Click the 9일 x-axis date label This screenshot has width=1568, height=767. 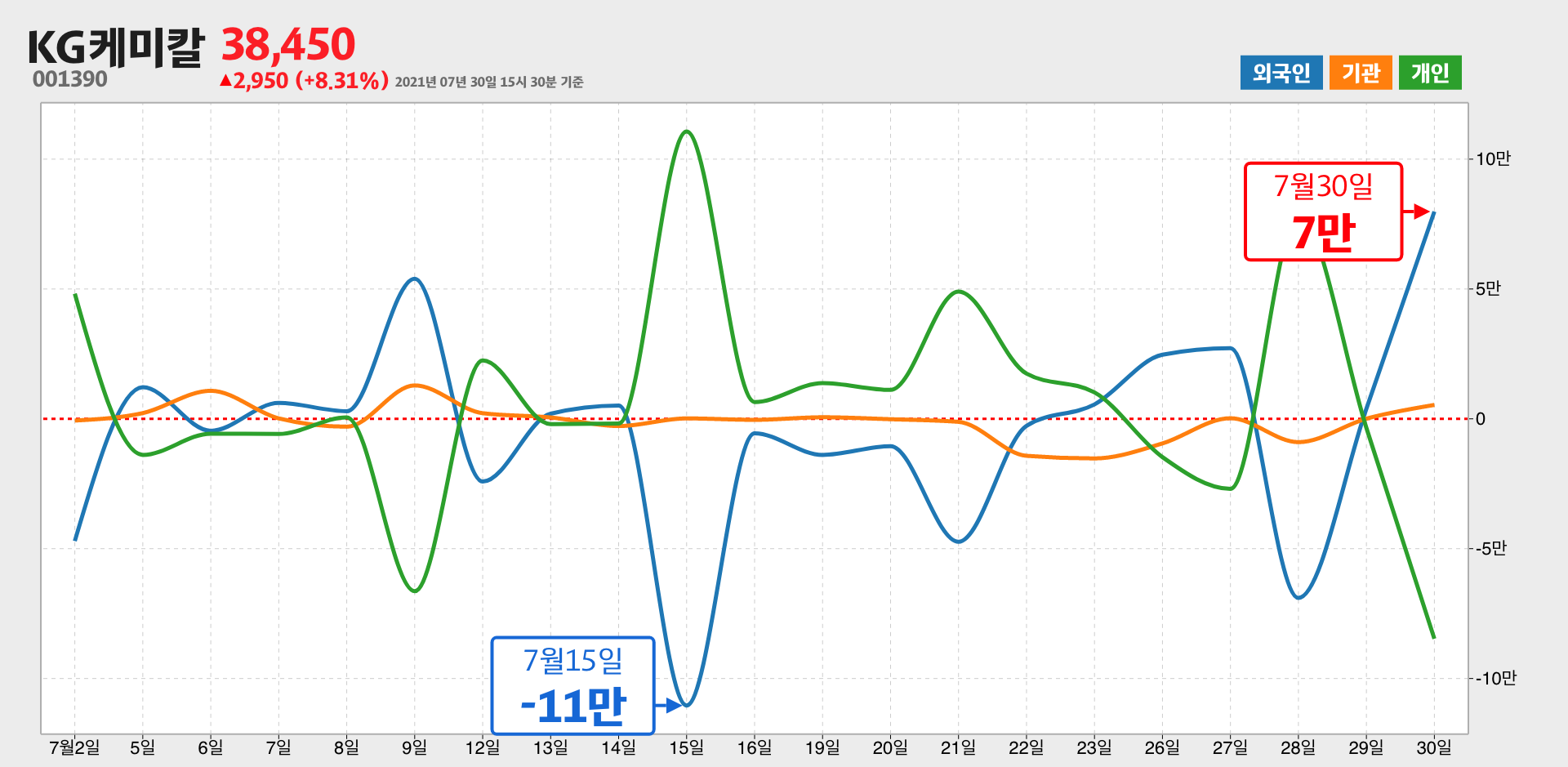[414, 747]
